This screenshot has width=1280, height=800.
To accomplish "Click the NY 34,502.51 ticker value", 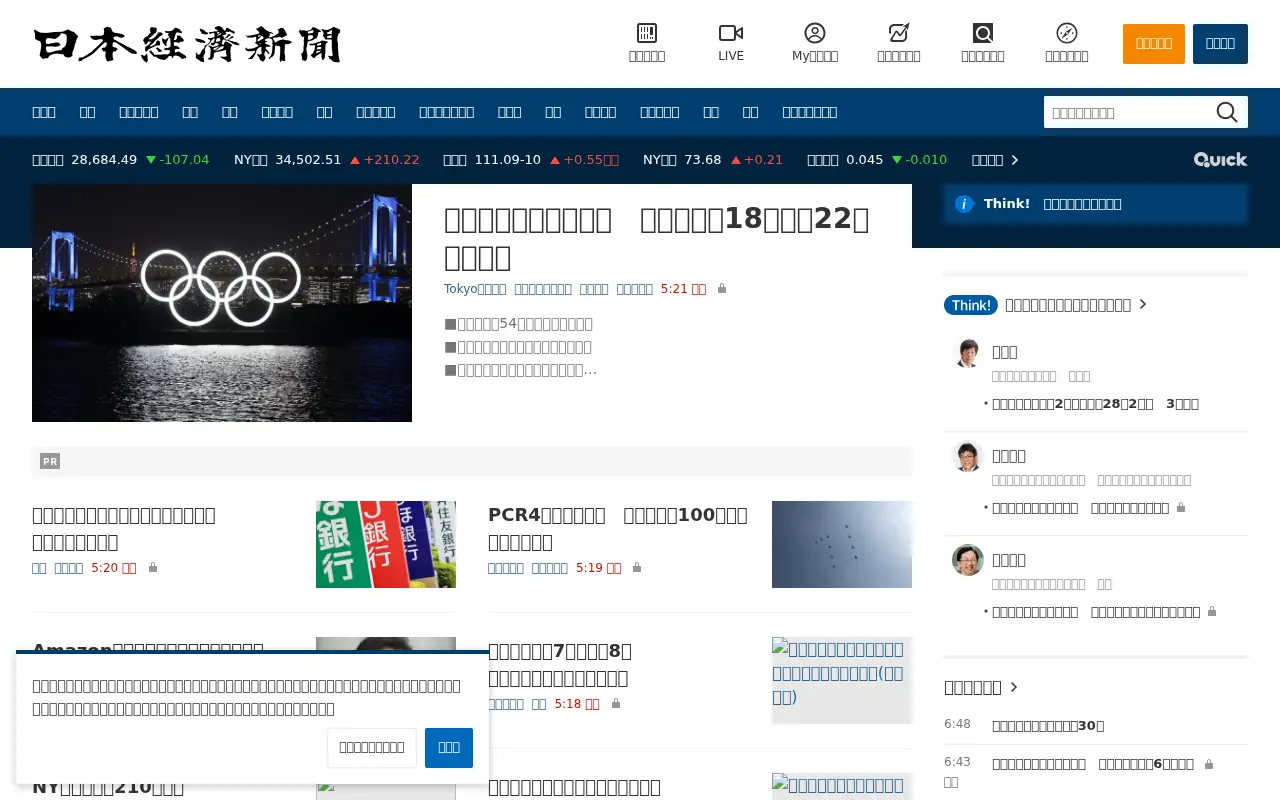I will pos(308,160).
